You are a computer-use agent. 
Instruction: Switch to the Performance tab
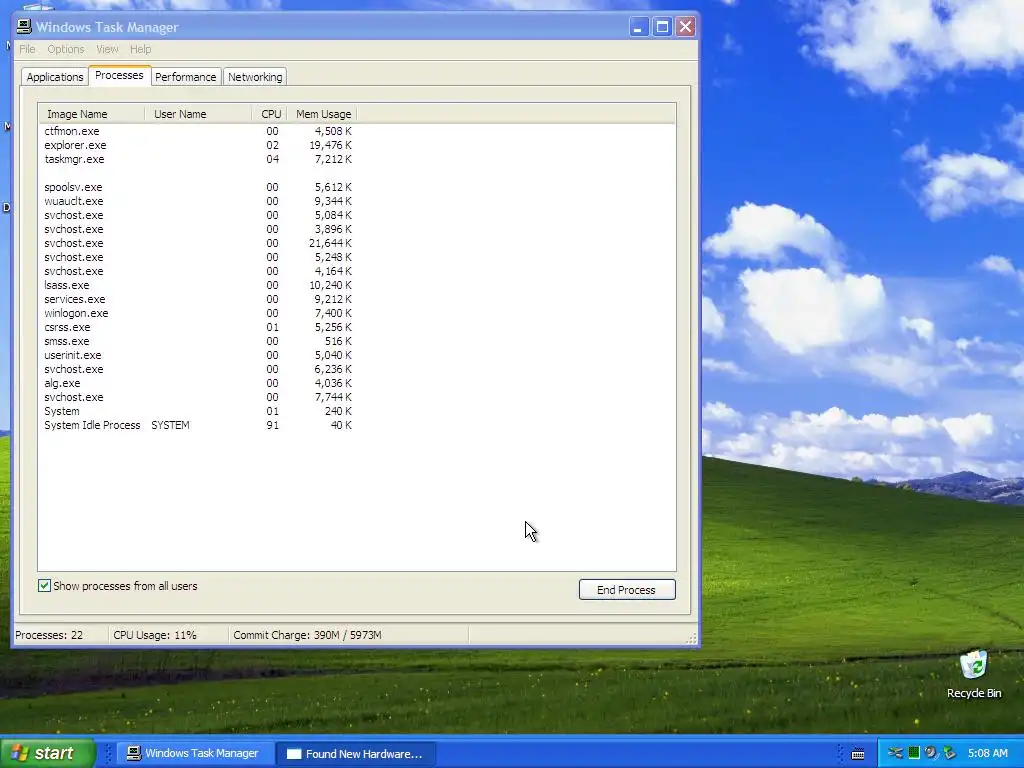coord(185,77)
